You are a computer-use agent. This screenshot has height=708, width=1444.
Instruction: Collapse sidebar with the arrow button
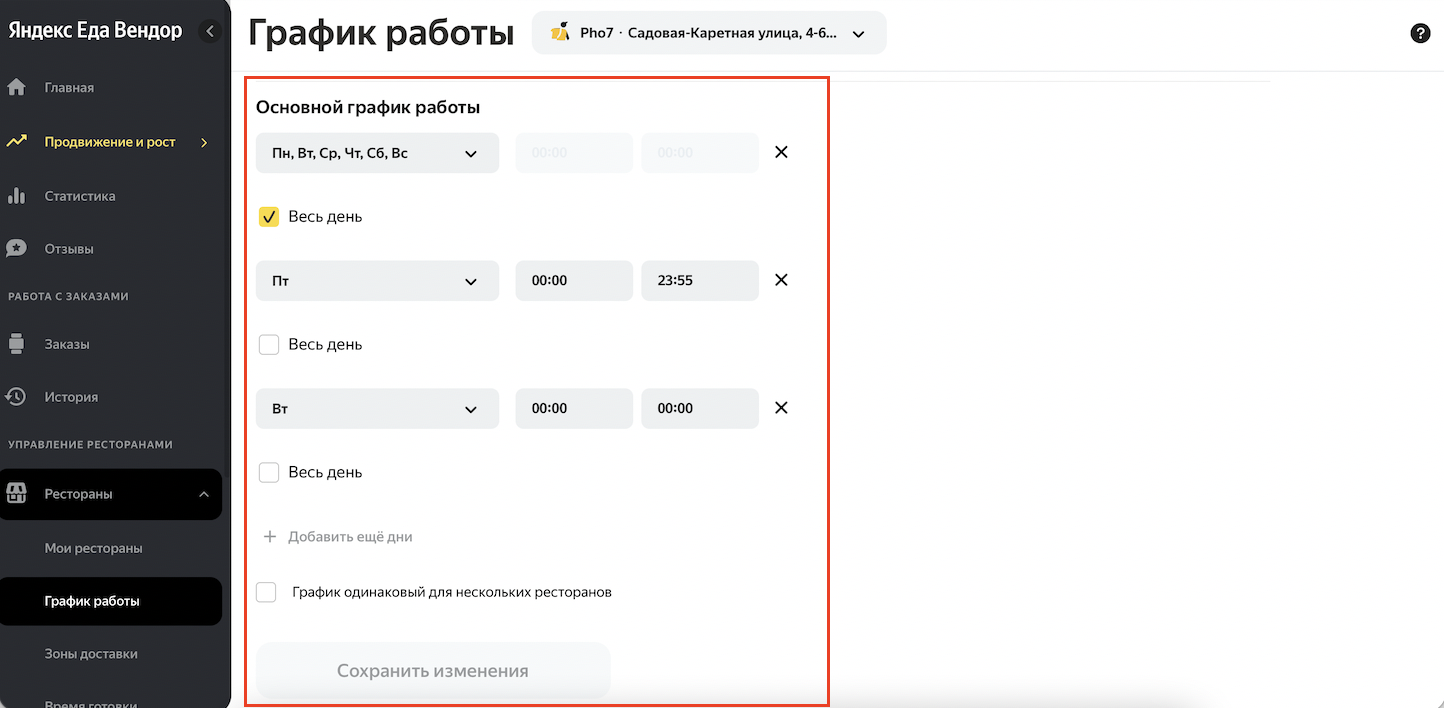point(210,31)
